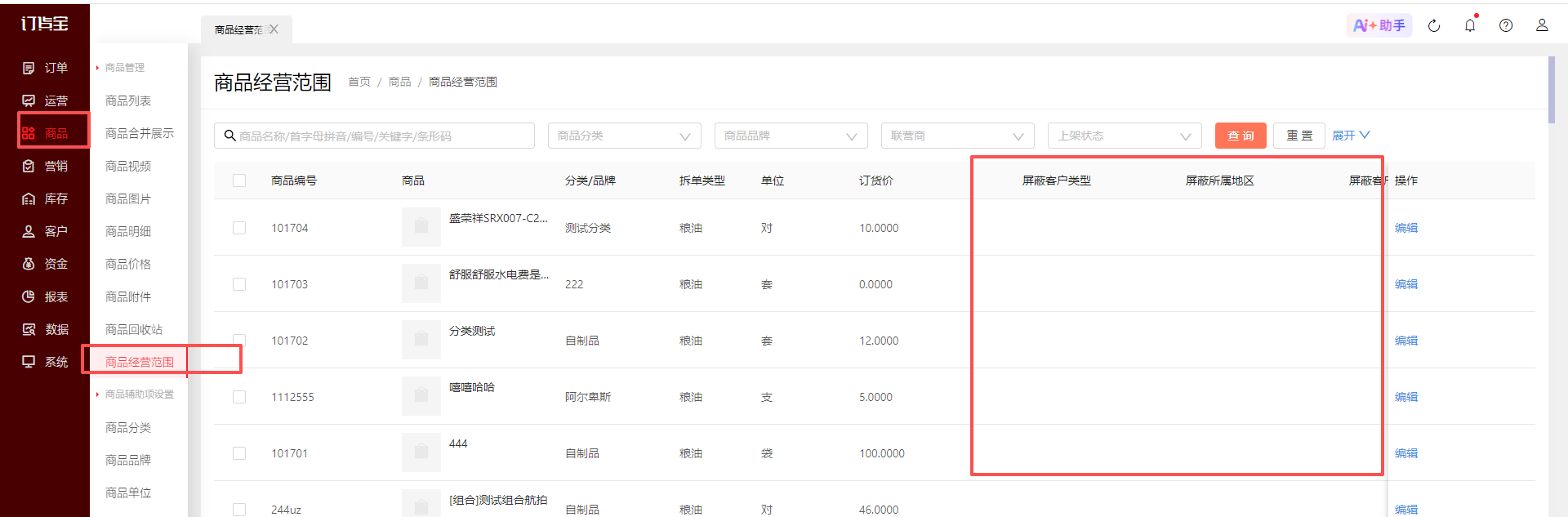Go to 商品价格 in submenu
The height and width of the screenshot is (517, 1568).
coord(128,264)
